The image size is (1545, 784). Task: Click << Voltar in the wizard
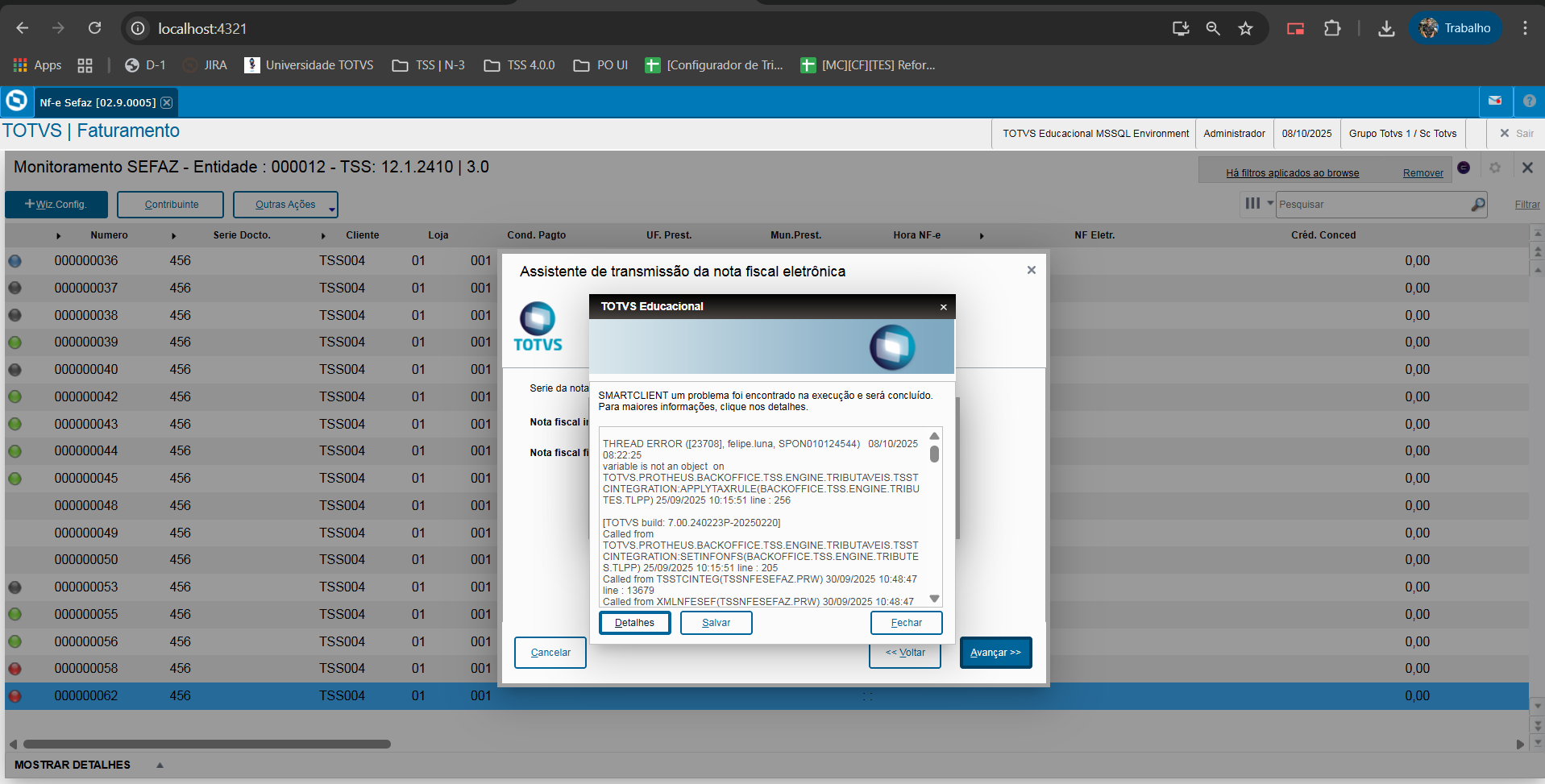pyautogui.click(x=905, y=653)
